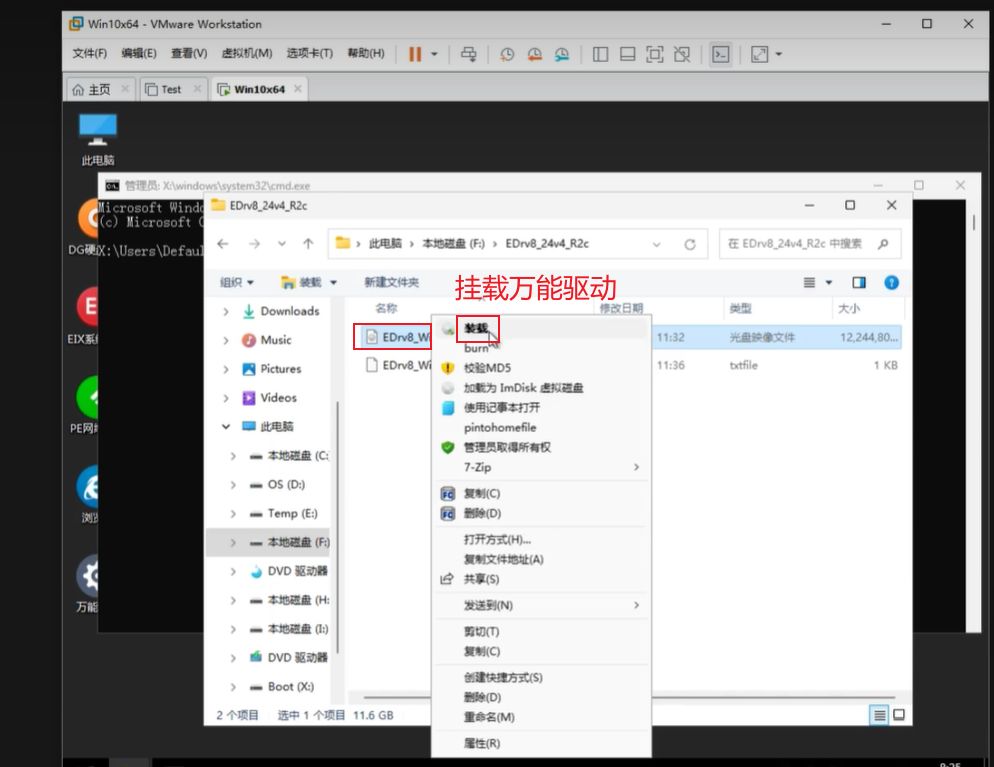Screen dimensions: 994x767
Task: Select 装载 in the context menu
Action: point(476,328)
